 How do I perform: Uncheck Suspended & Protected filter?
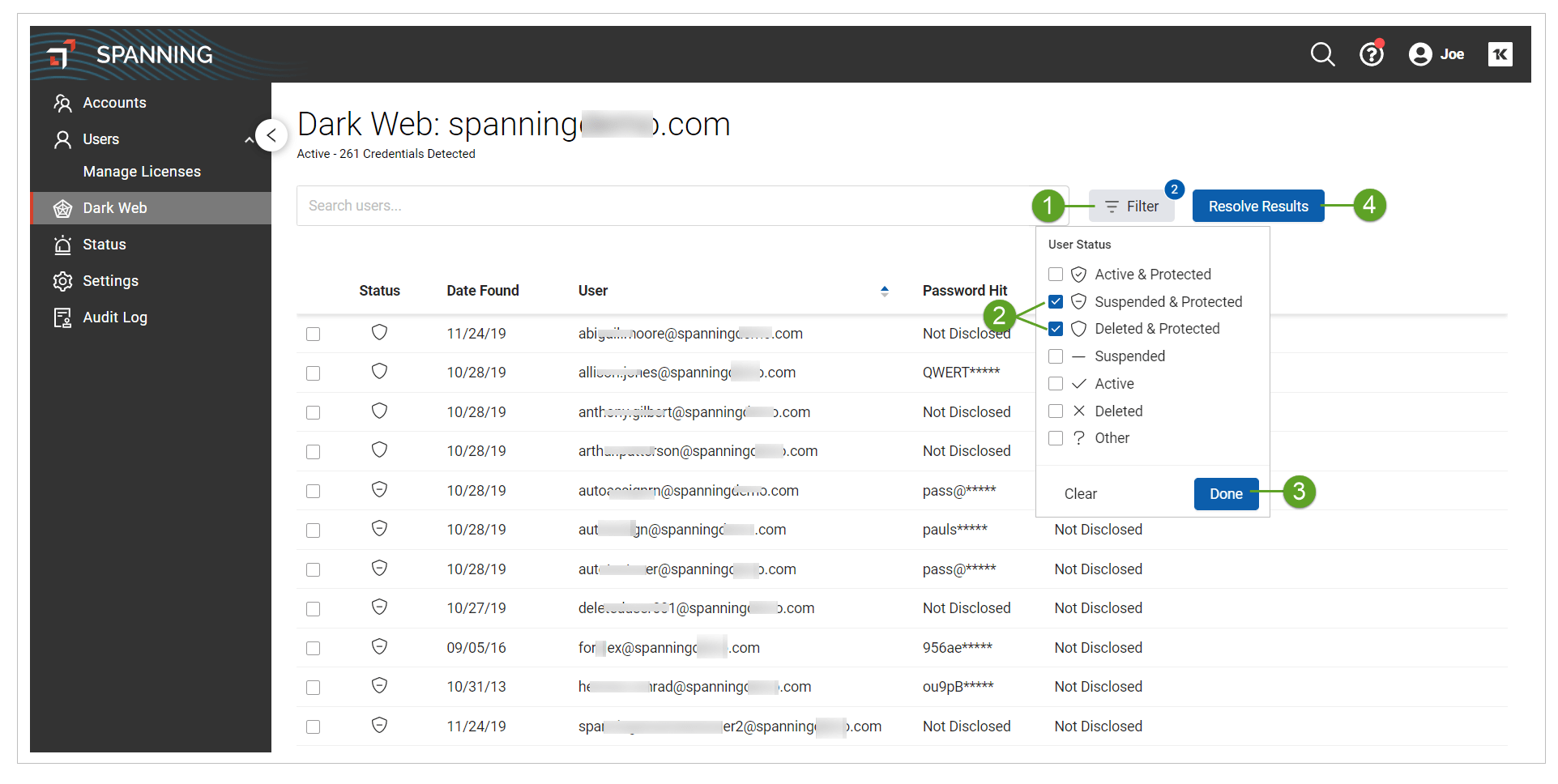coord(1056,301)
